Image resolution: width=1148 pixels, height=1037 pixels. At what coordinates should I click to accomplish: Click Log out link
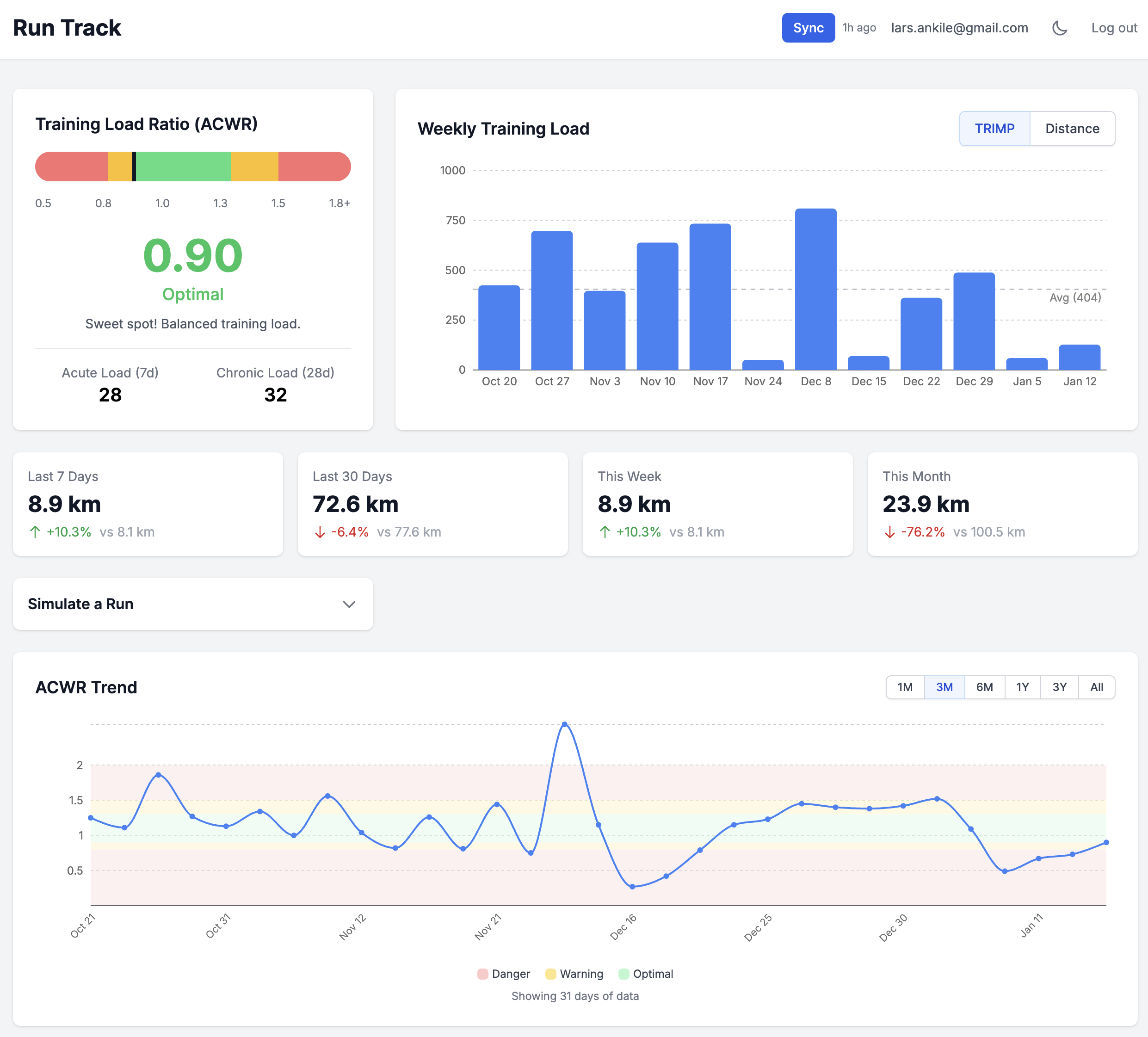(x=1113, y=28)
